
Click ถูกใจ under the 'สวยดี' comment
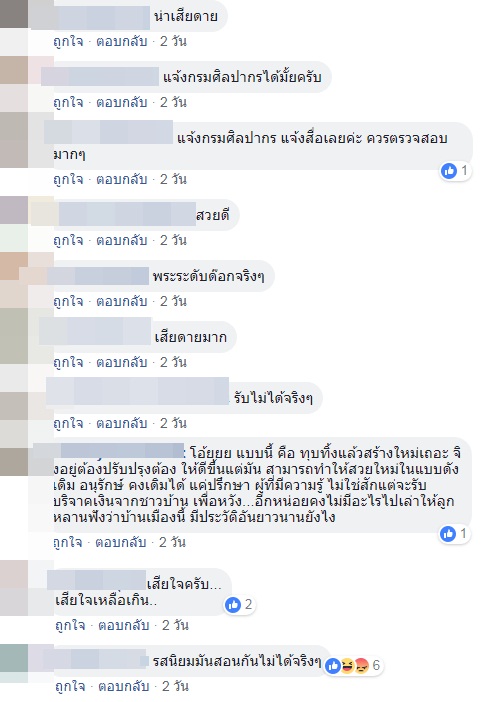68,240
